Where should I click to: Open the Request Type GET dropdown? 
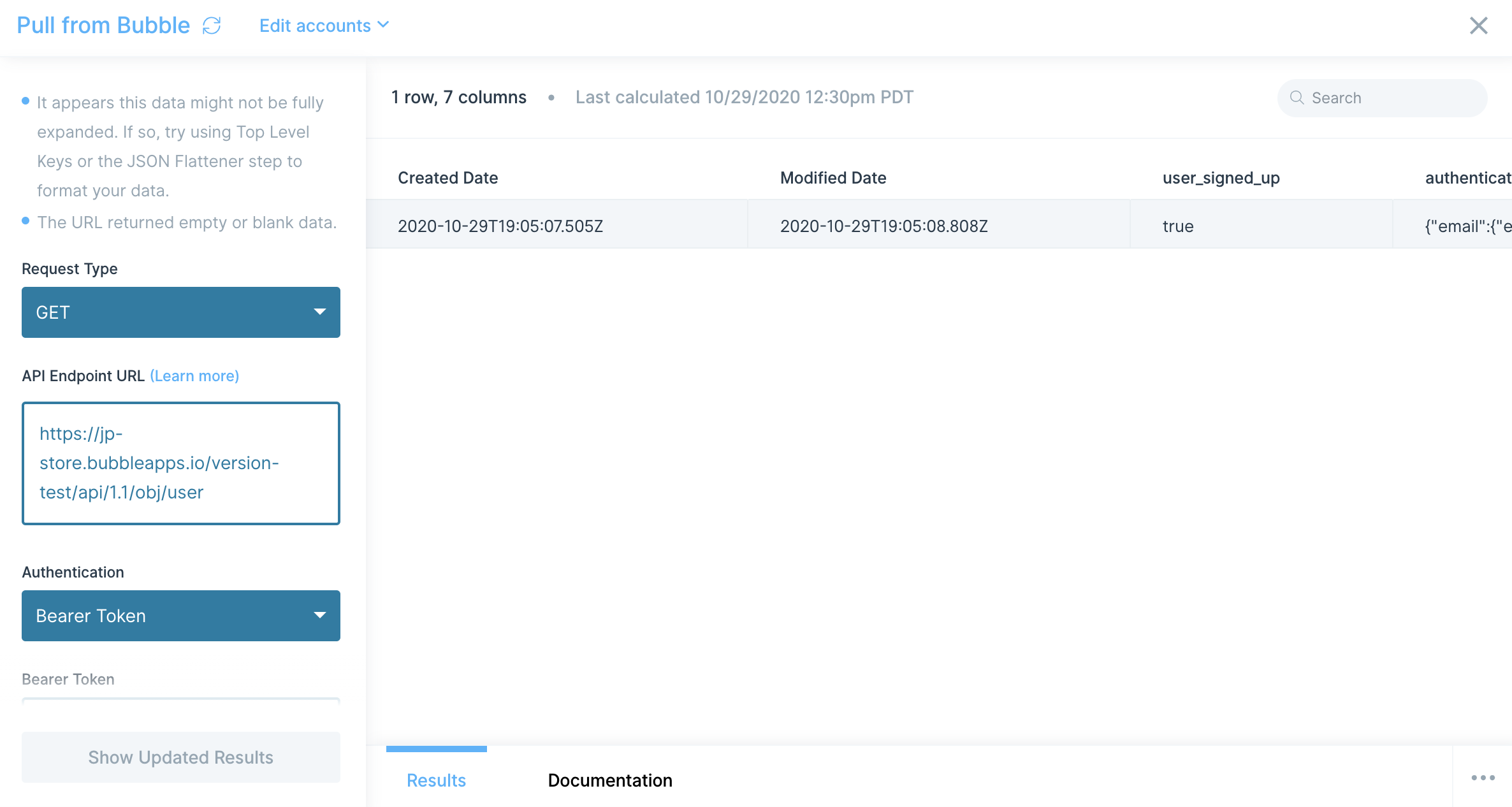pos(181,312)
